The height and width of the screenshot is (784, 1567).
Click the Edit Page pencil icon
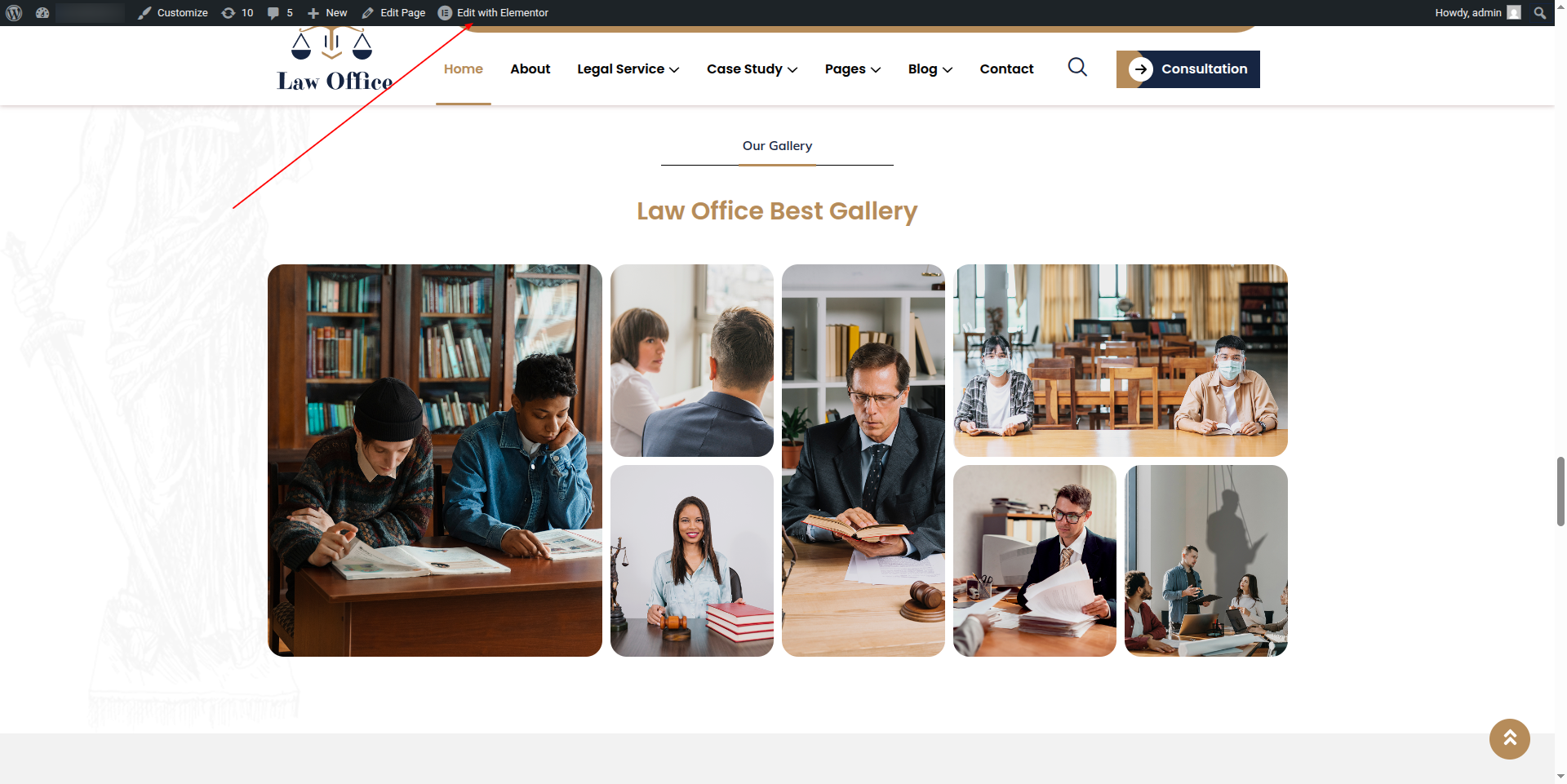pyautogui.click(x=368, y=13)
